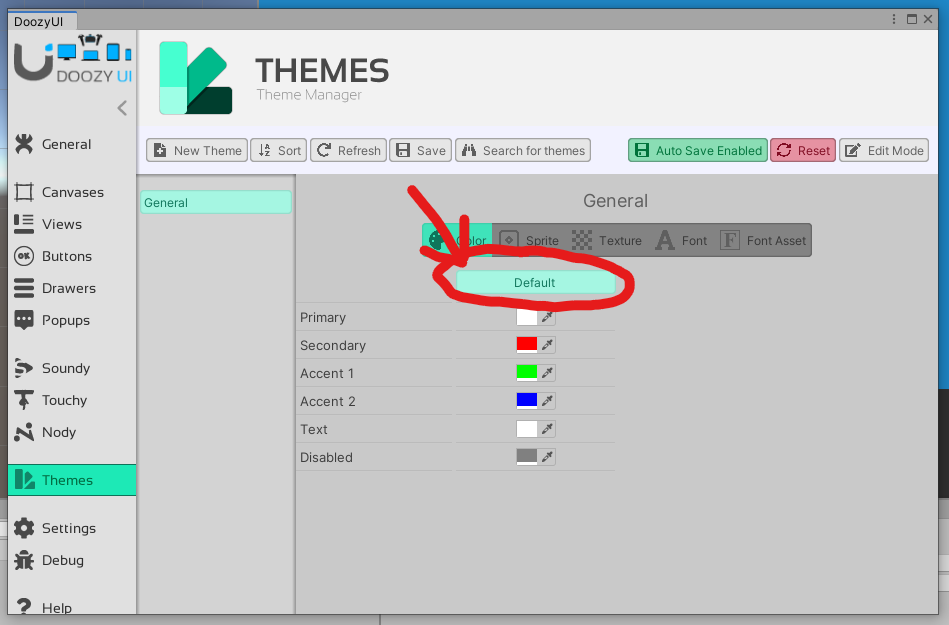
Task: Create a New Theme
Action: (197, 151)
